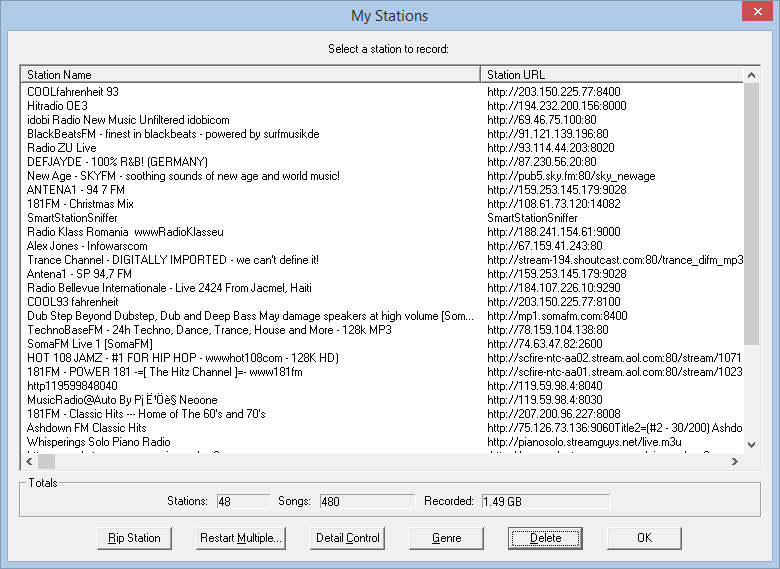Select Whisperings Solo Piano Radio station
Image resolution: width=780 pixels, height=569 pixels.
(x=98, y=442)
